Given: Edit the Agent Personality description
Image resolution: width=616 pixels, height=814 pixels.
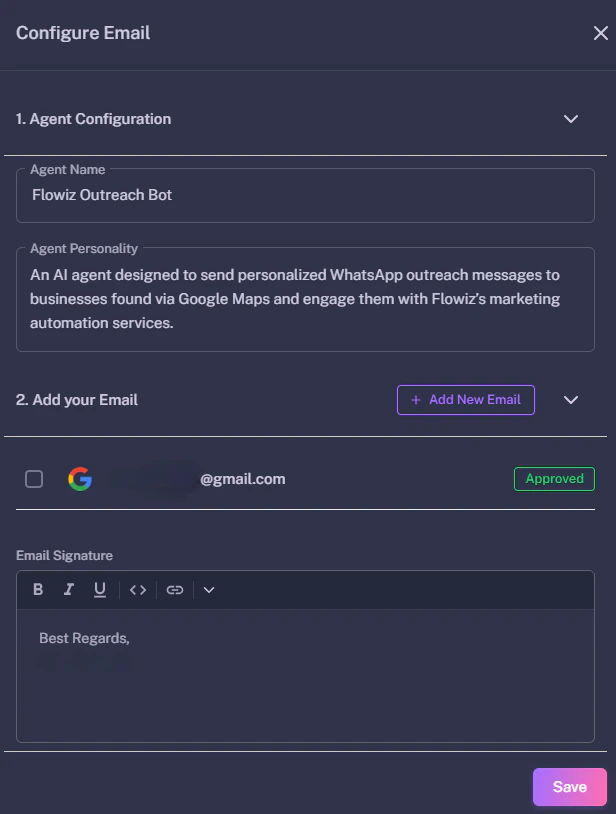Looking at the screenshot, I should click(x=300, y=298).
